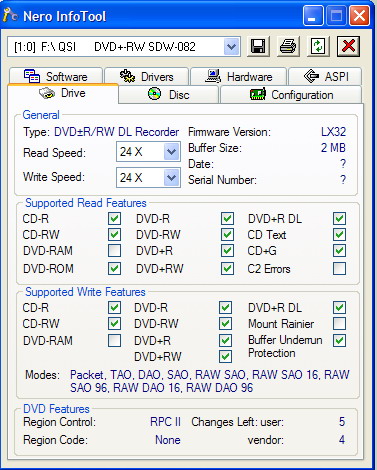Screen dimensions: 377x470
Task: Click the write modes list starting with Packet
Action: (210, 381)
